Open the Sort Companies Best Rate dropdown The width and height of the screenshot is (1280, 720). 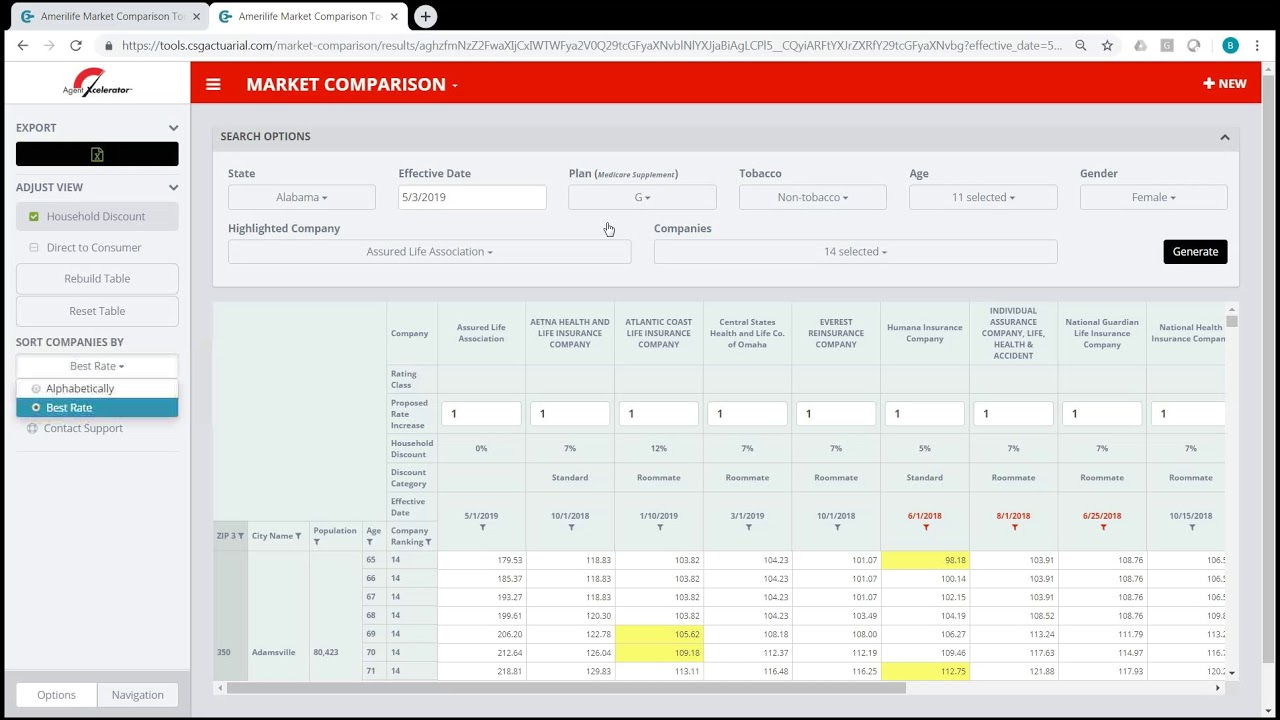[97, 366]
